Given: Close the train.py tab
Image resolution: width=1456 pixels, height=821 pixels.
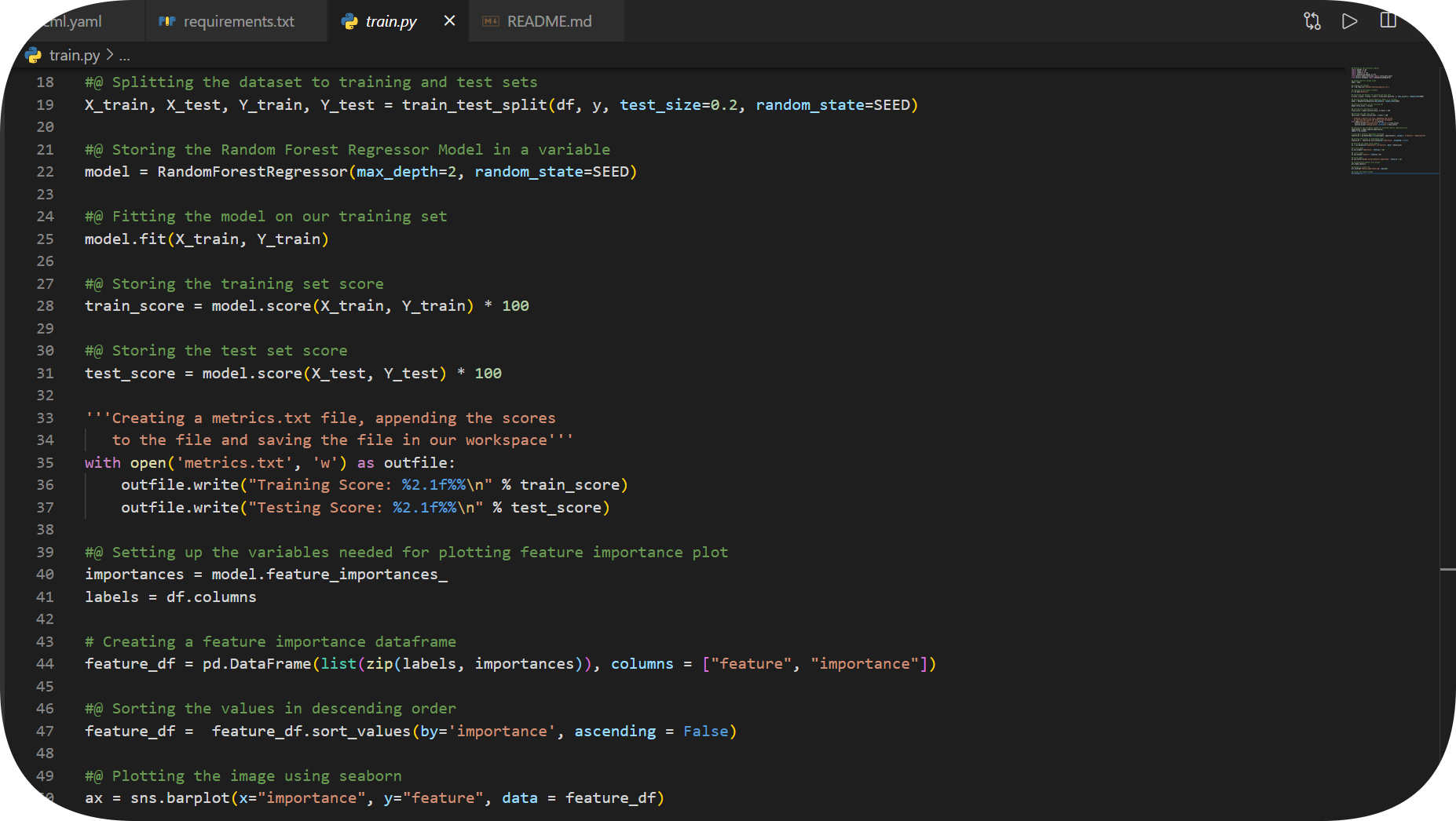Looking at the screenshot, I should click(x=449, y=21).
